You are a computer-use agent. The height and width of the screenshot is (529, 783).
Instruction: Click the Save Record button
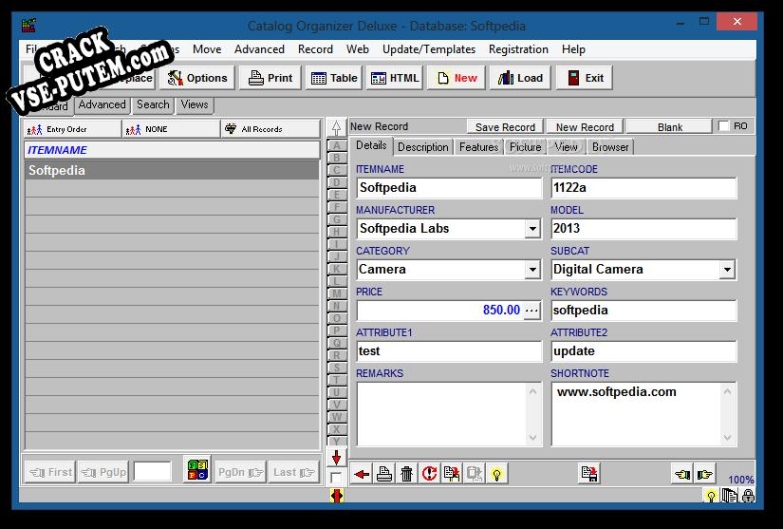click(505, 127)
